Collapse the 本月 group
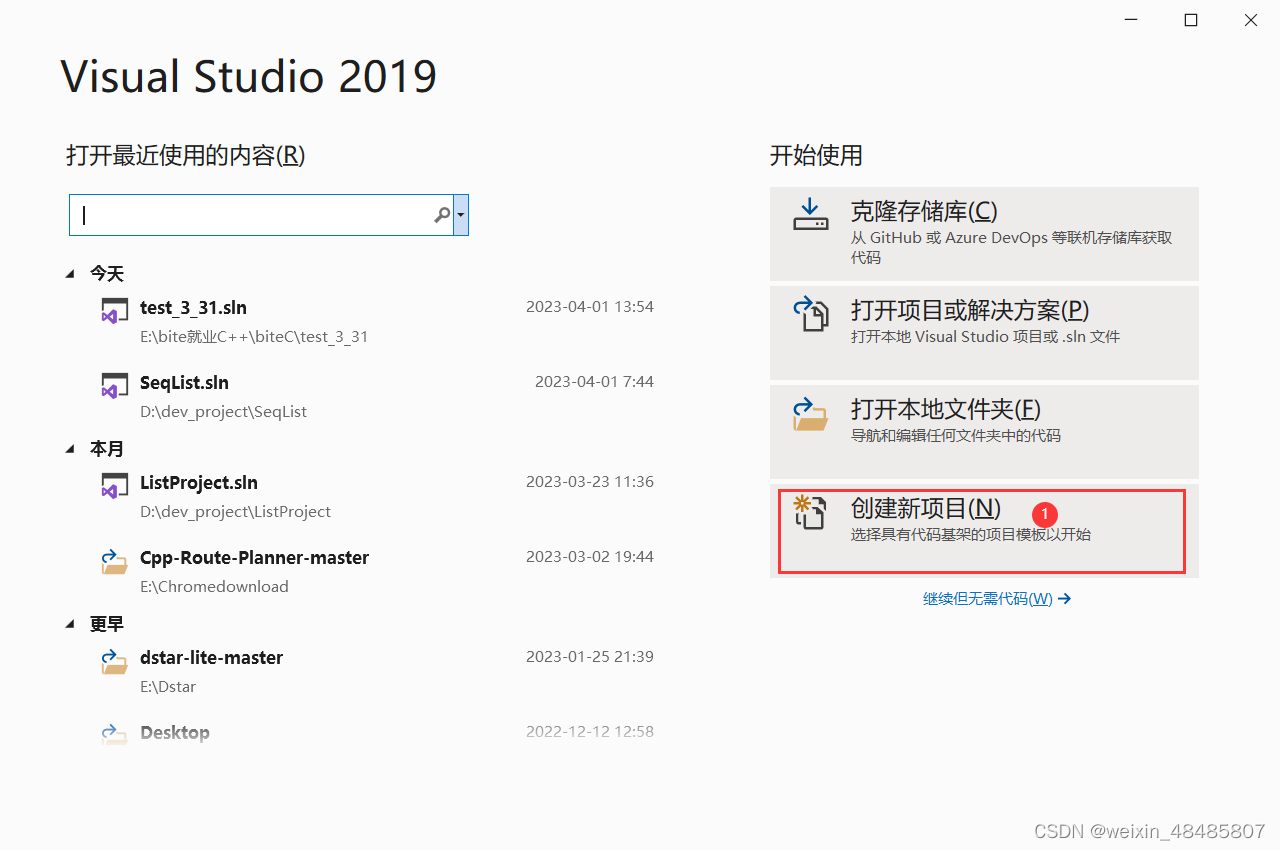Screen dimensions: 1280x850 pos(70,449)
